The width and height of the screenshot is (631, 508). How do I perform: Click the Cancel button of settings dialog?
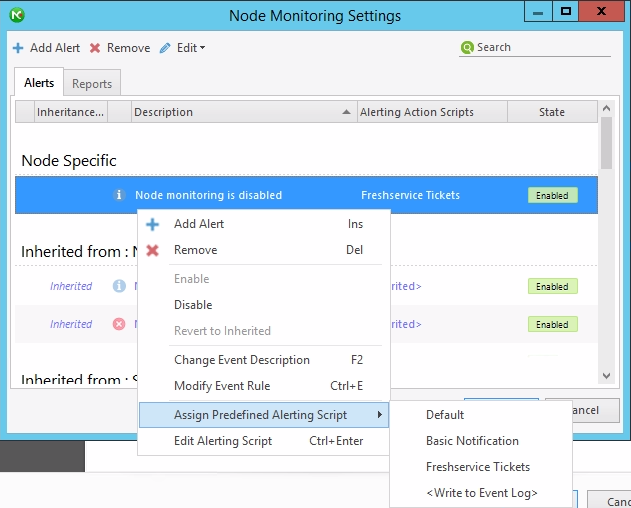595,410
